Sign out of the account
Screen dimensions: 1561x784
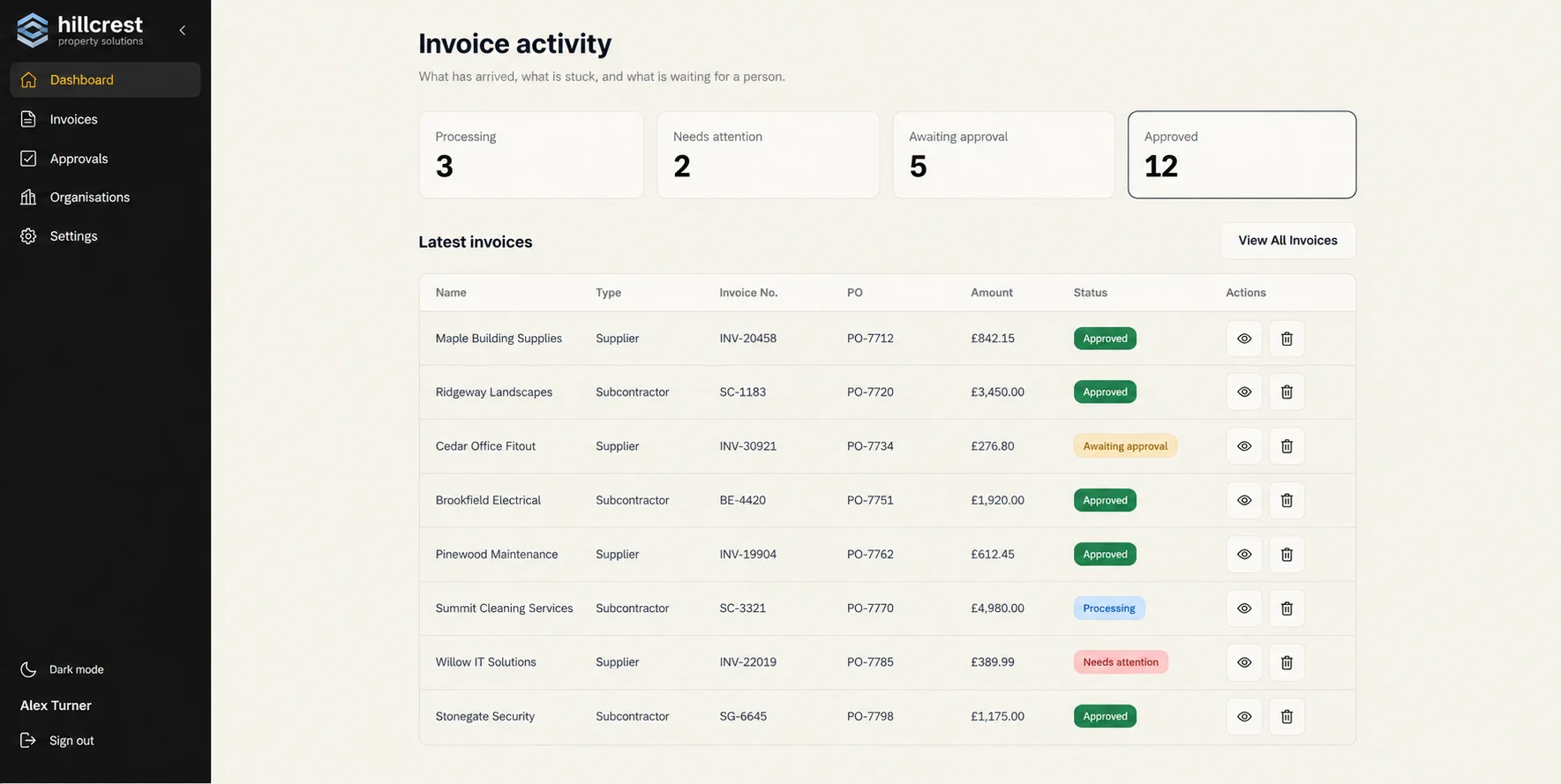tap(57, 741)
